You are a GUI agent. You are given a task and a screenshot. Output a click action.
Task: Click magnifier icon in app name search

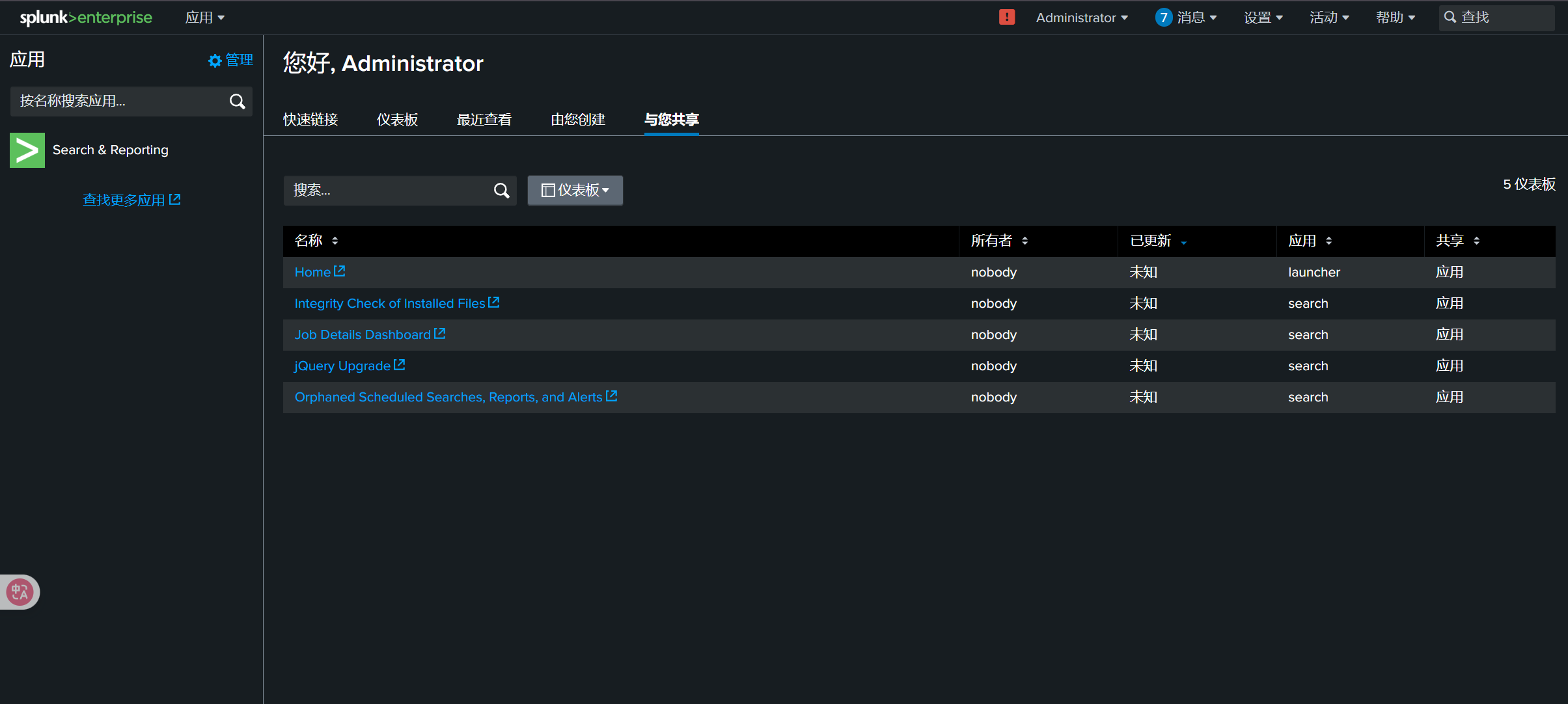(238, 102)
